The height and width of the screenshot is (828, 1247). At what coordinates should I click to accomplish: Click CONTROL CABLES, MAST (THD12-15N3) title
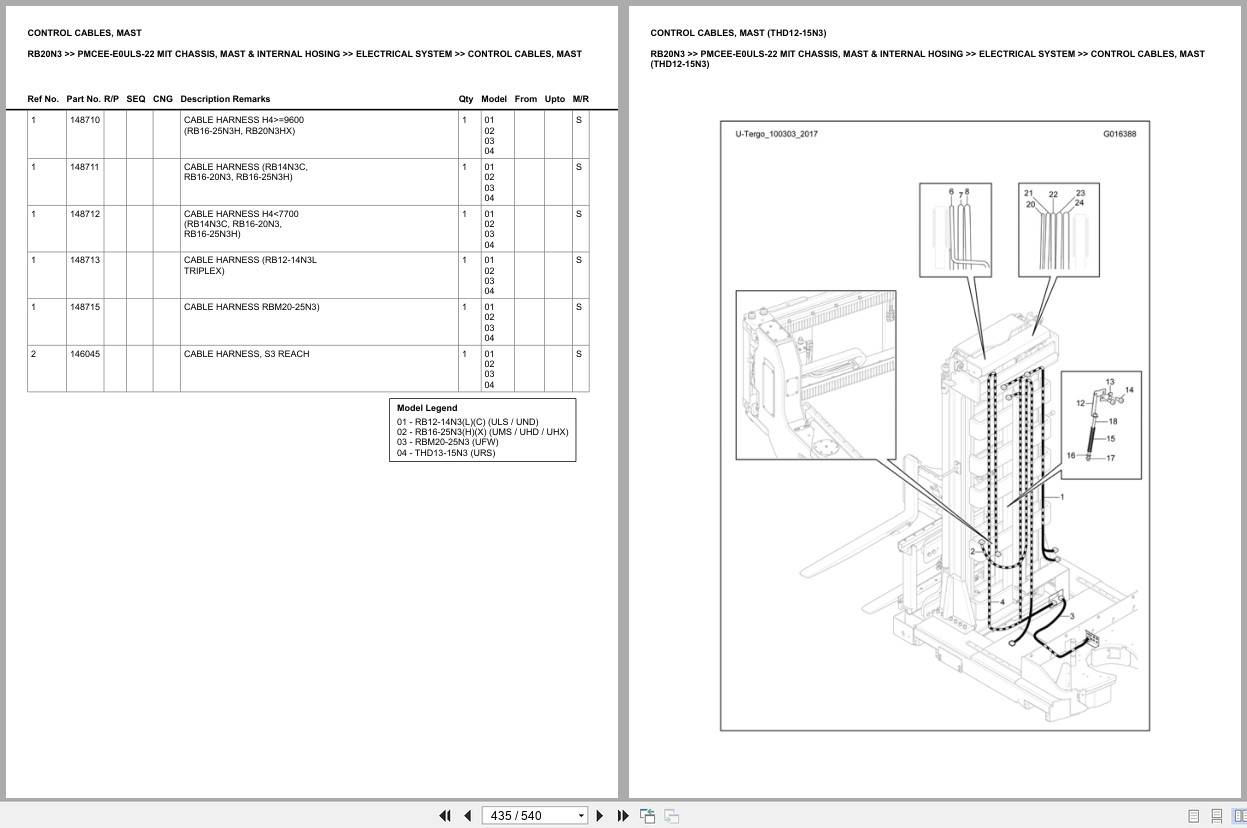point(738,33)
